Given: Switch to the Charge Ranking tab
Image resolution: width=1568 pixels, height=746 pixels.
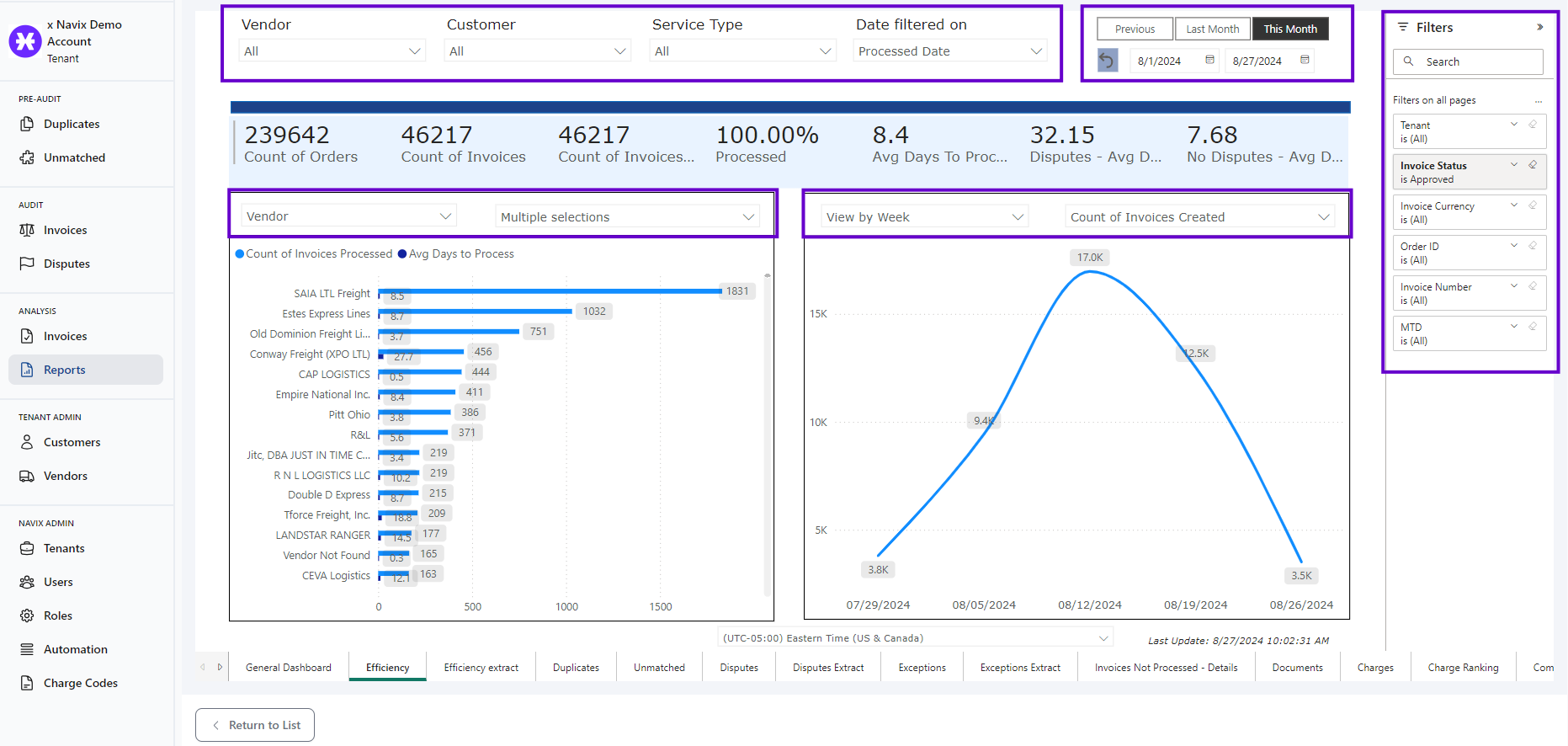Looking at the screenshot, I should click(x=1463, y=668).
